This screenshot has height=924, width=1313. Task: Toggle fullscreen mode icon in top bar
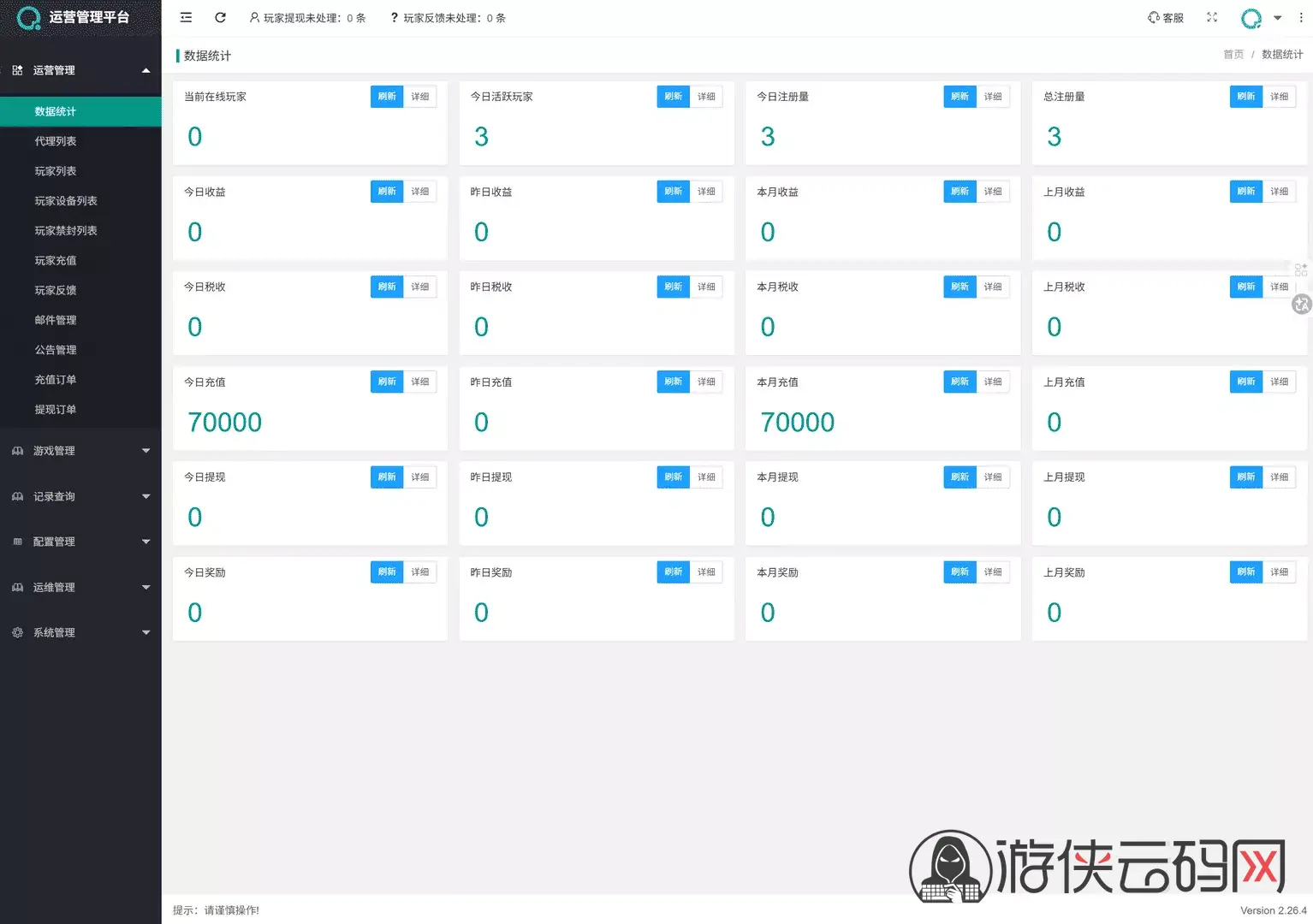1212,17
